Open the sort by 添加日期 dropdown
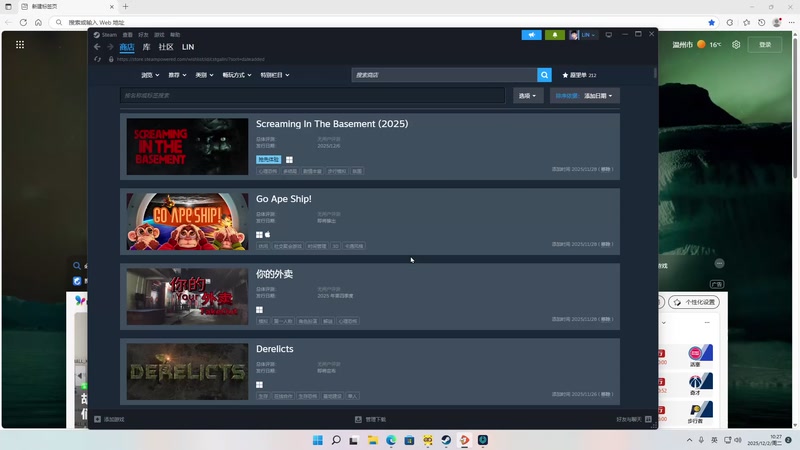The image size is (800, 450). coord(585,95)
